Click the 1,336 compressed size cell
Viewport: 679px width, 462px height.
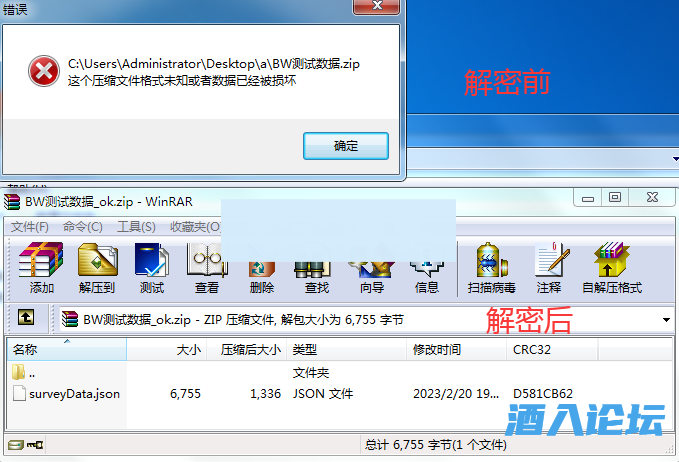pos(265,394)
